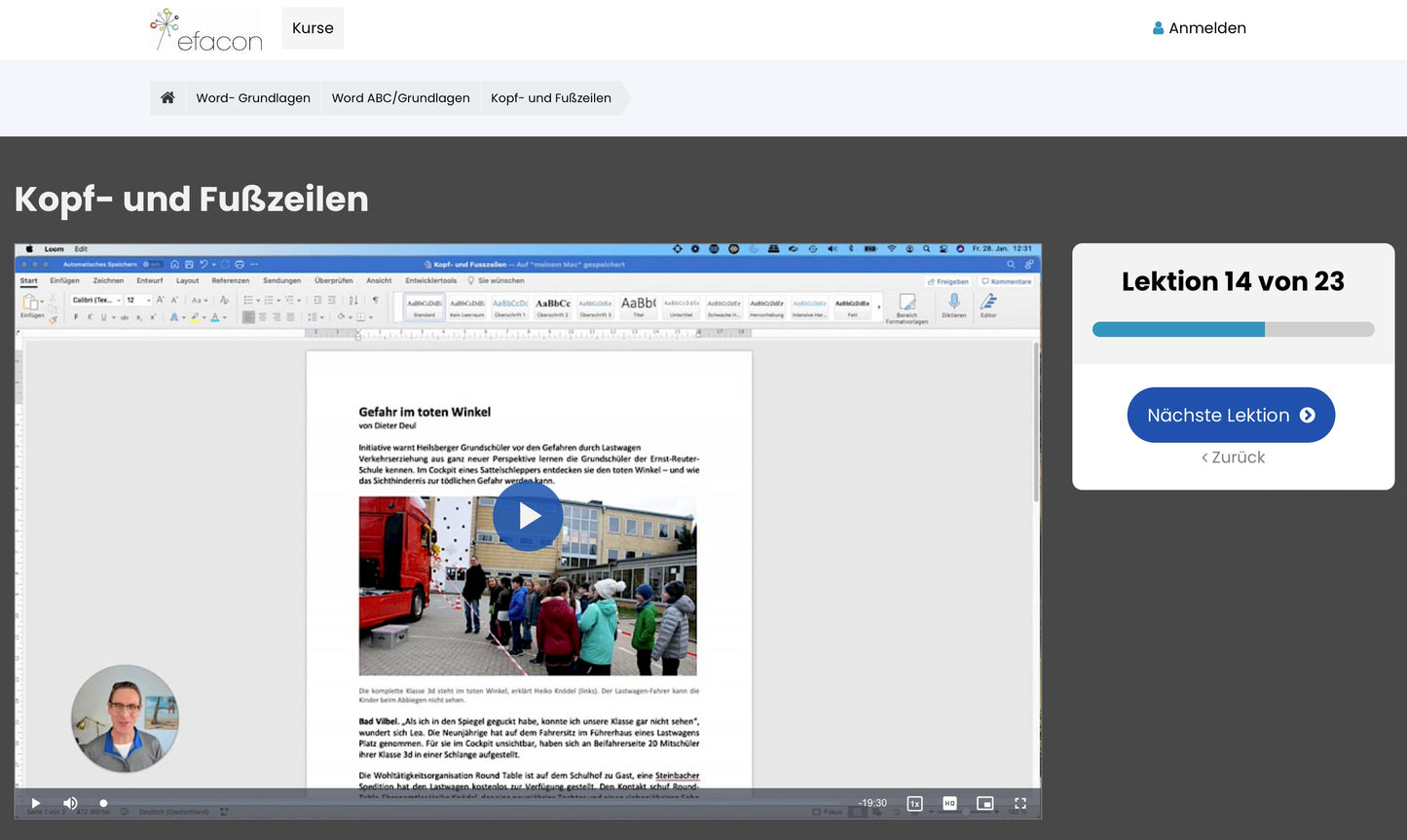Screen dimensions: 1407x840
Task: Click the efacon logo
Action: pyautogui.click(x=206, y=30)
